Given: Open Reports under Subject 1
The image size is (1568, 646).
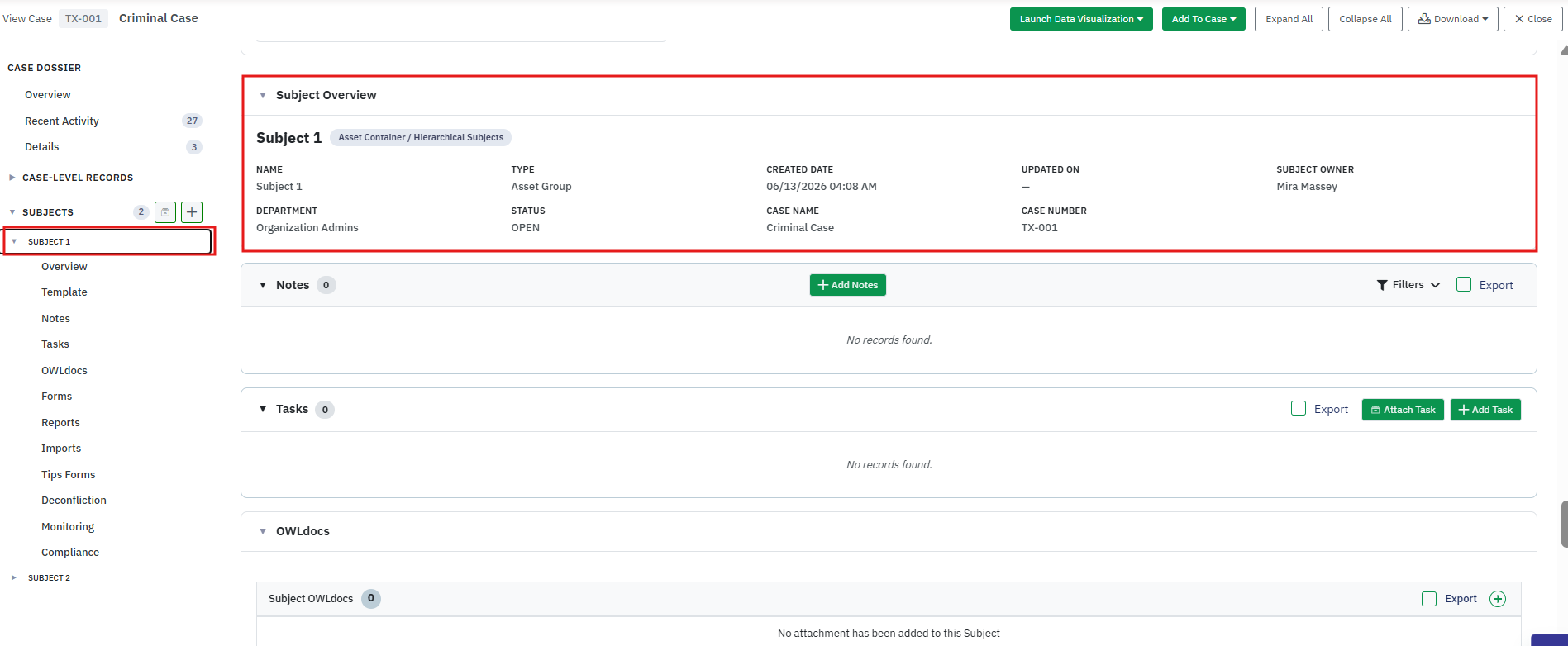Looking at the screenshot, I should pyautogui.click(x=60, y=423).
